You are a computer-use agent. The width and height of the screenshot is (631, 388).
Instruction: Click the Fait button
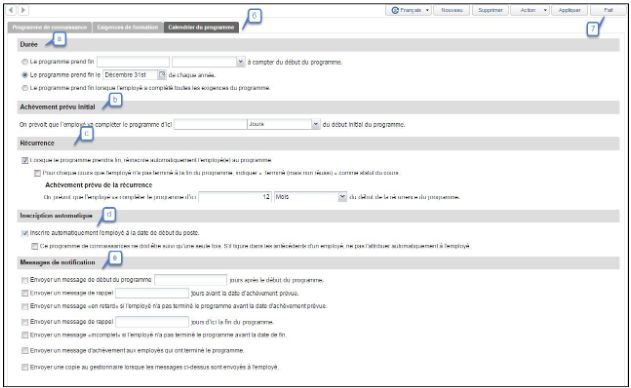click(608, 10)
